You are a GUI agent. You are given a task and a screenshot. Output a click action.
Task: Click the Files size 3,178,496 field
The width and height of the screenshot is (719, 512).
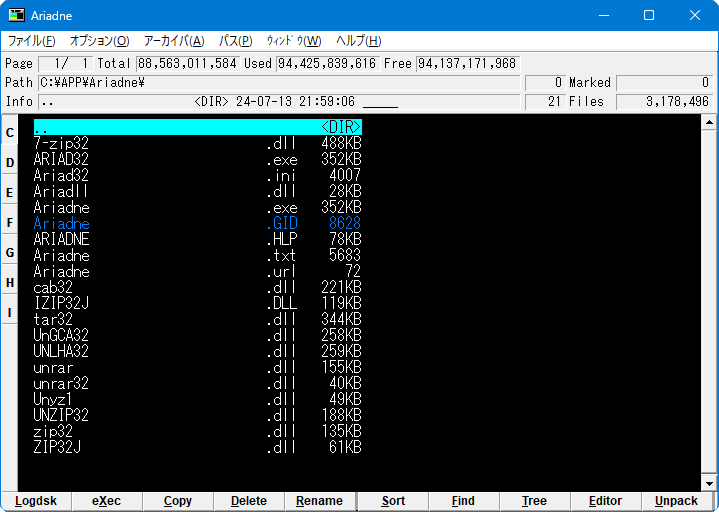coord(664,101)
